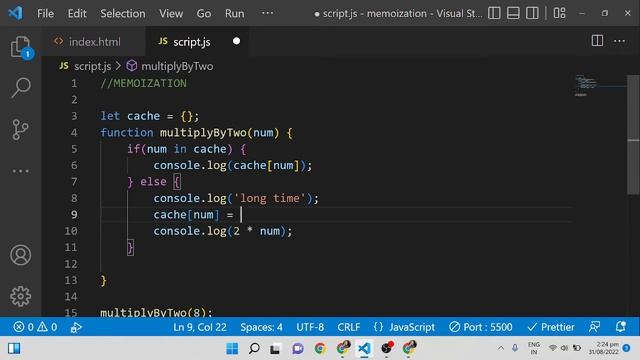
Task: Click 'long time' string on line 8
Action: click(269, 198)
